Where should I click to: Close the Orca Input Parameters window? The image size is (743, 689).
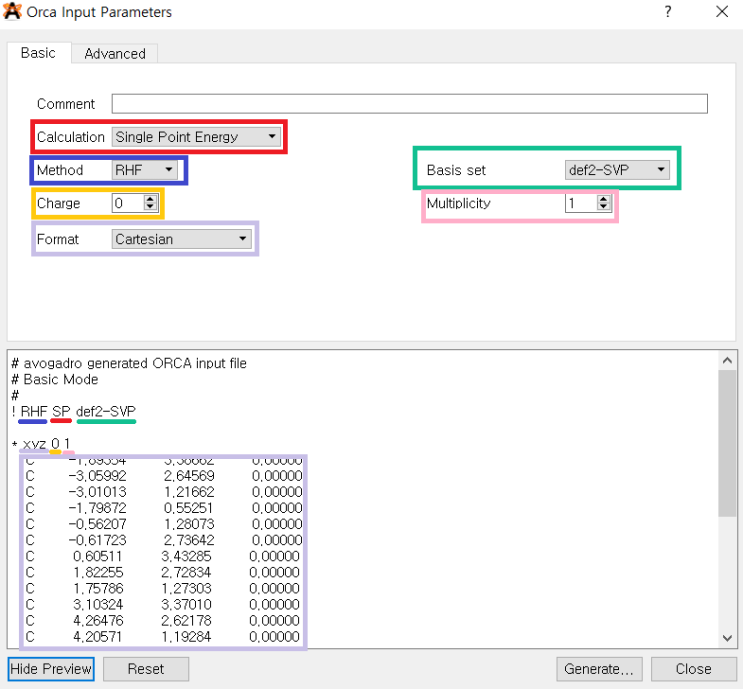click(722, 11)
